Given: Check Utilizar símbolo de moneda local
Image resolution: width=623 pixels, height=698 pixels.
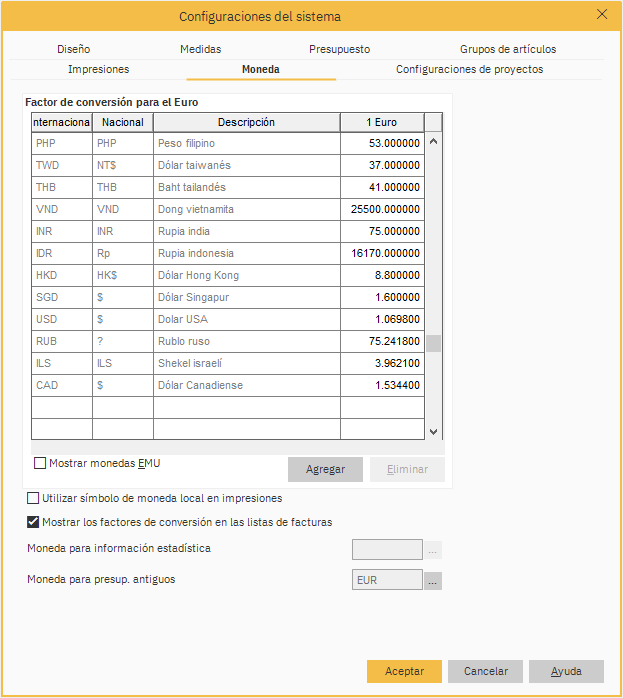Looking at the screenshot, I should point(34,498).
